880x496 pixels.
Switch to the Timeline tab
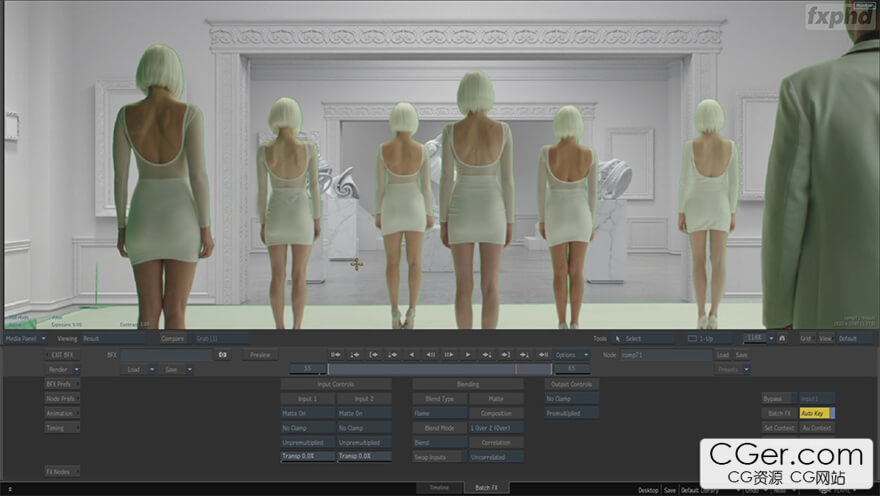tap(439, 488)
